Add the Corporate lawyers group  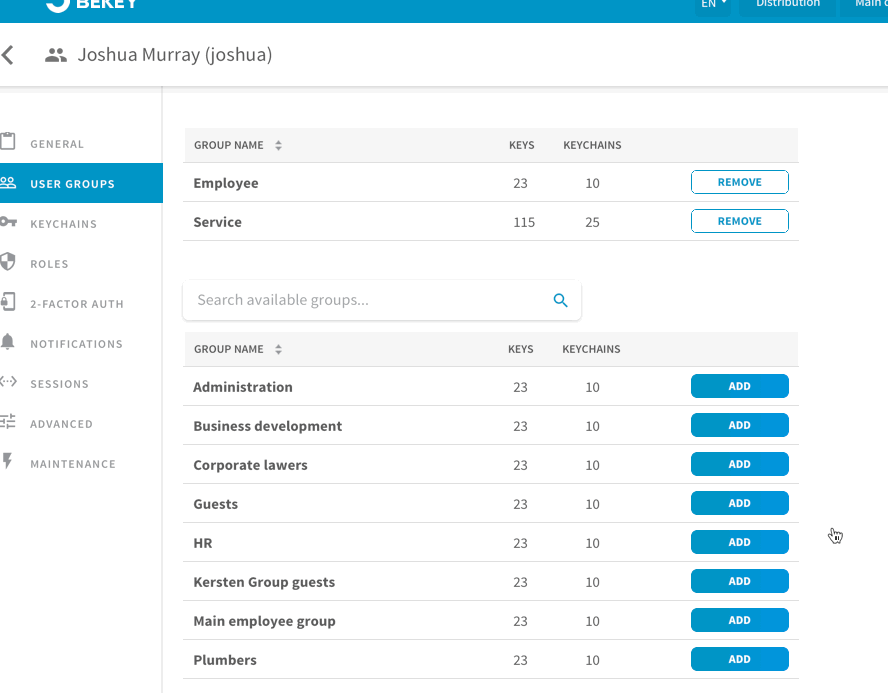[x=740, y=464]
